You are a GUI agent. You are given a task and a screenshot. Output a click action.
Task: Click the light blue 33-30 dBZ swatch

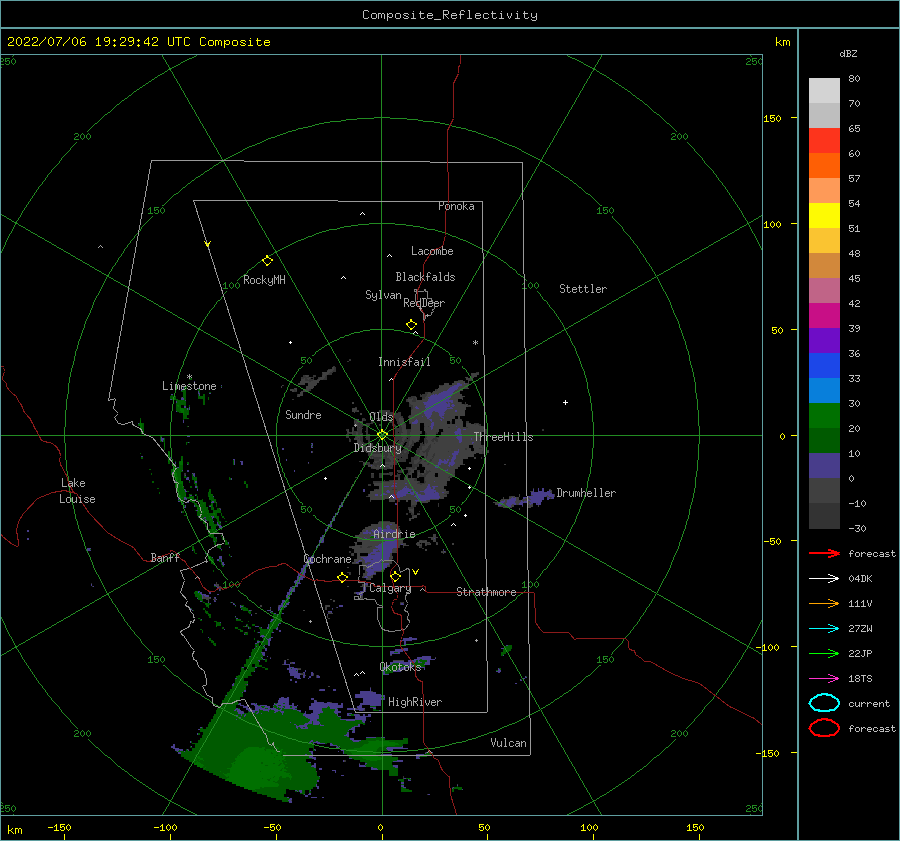click(824, 391)
